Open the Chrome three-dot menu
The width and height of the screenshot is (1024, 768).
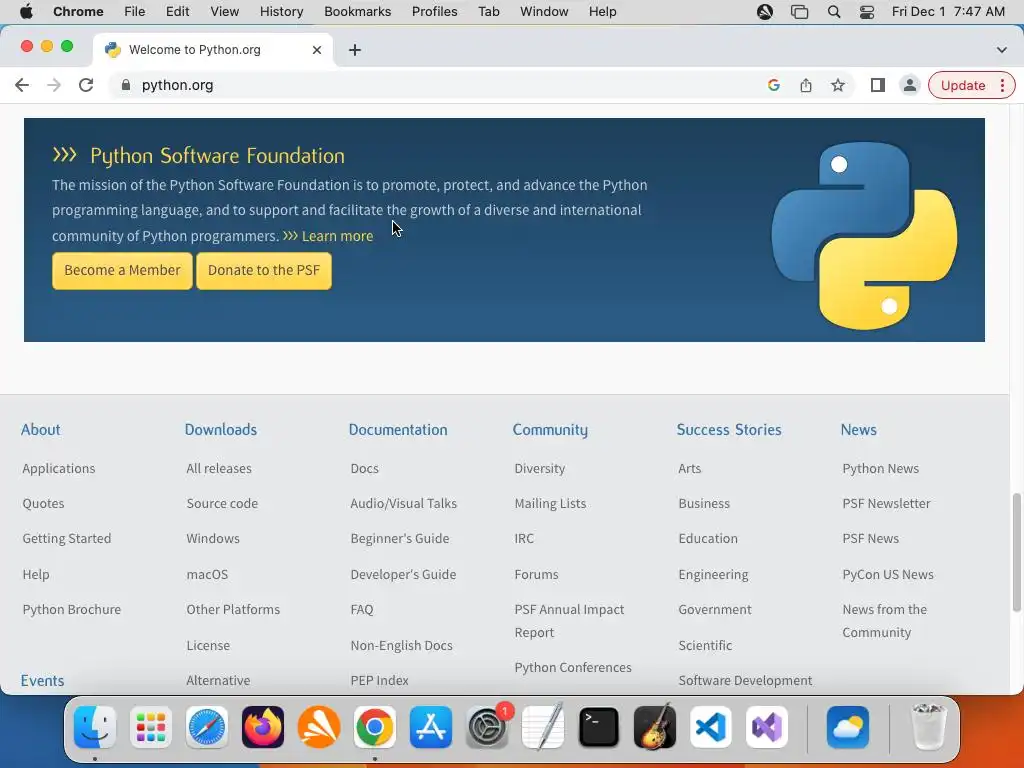point(1002,86)
